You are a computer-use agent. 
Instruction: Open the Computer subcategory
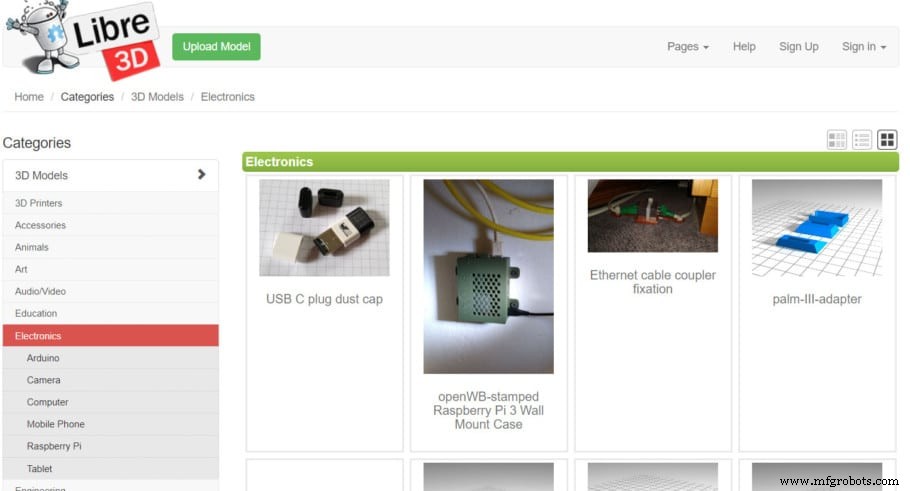tap(110, 402)
